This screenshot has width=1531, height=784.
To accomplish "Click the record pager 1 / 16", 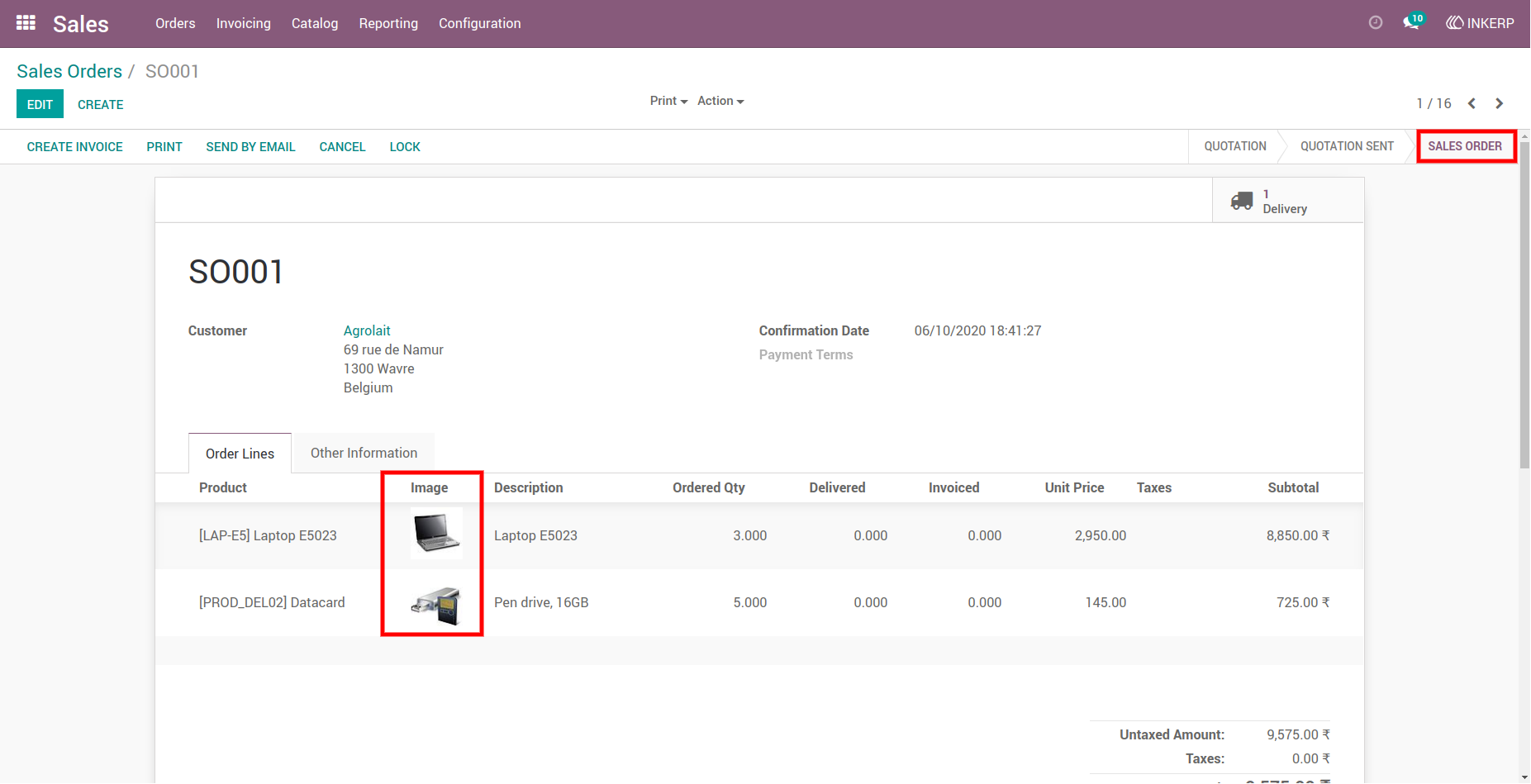I will tap(1434, 103).
